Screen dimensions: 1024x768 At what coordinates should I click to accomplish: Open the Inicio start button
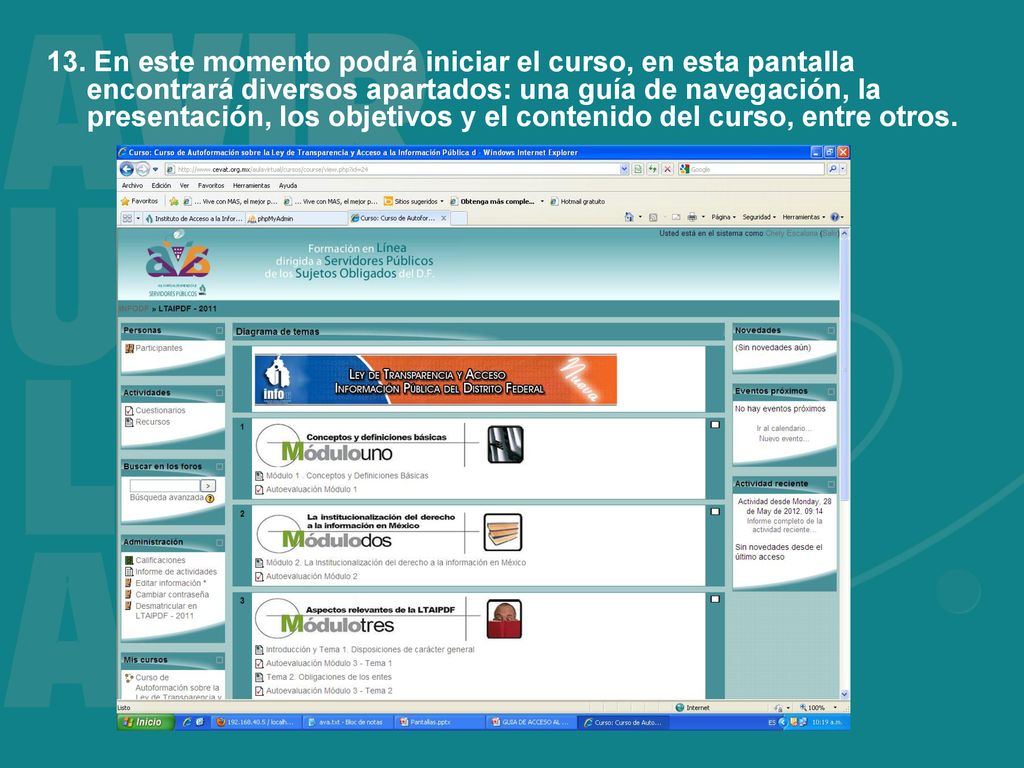[x=146, y=722]
